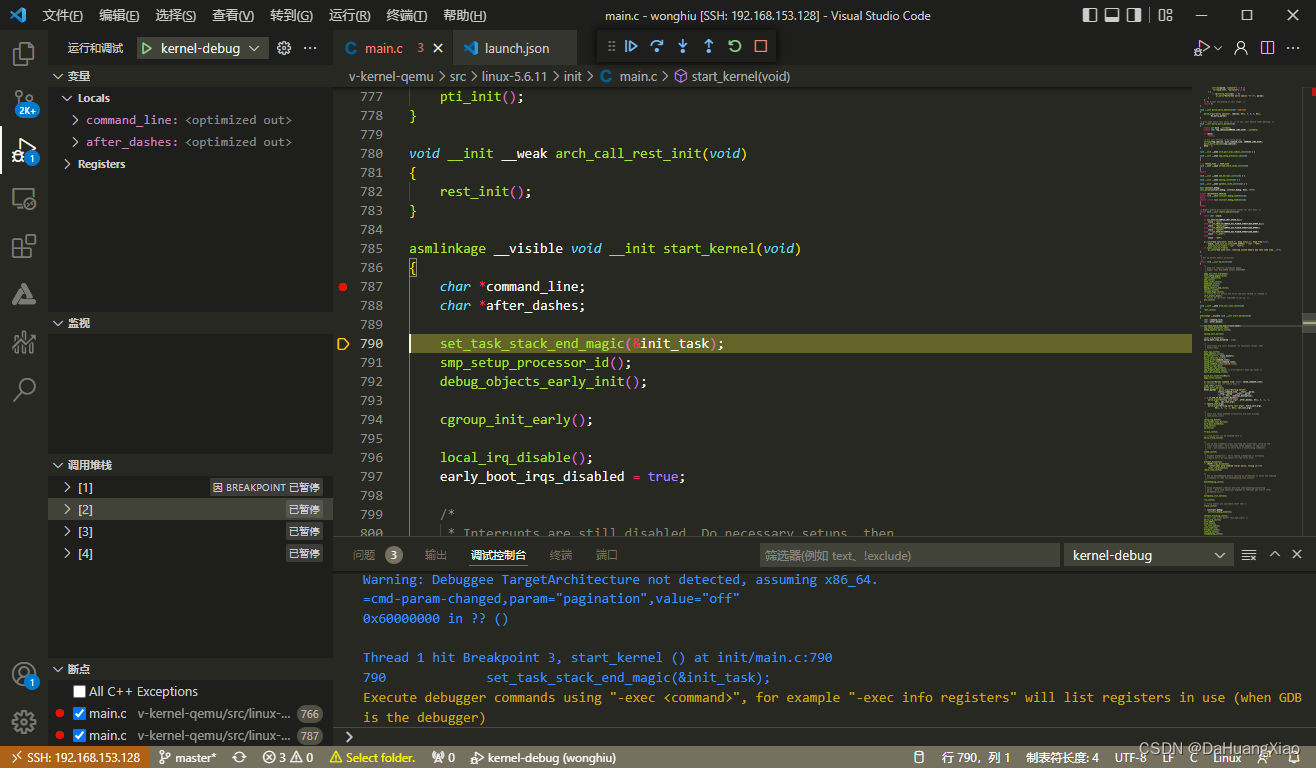The width and height of the screenshot is (1316, 768).
Task: Toggle bottom panel layout icon
Action: point(1112,15)
